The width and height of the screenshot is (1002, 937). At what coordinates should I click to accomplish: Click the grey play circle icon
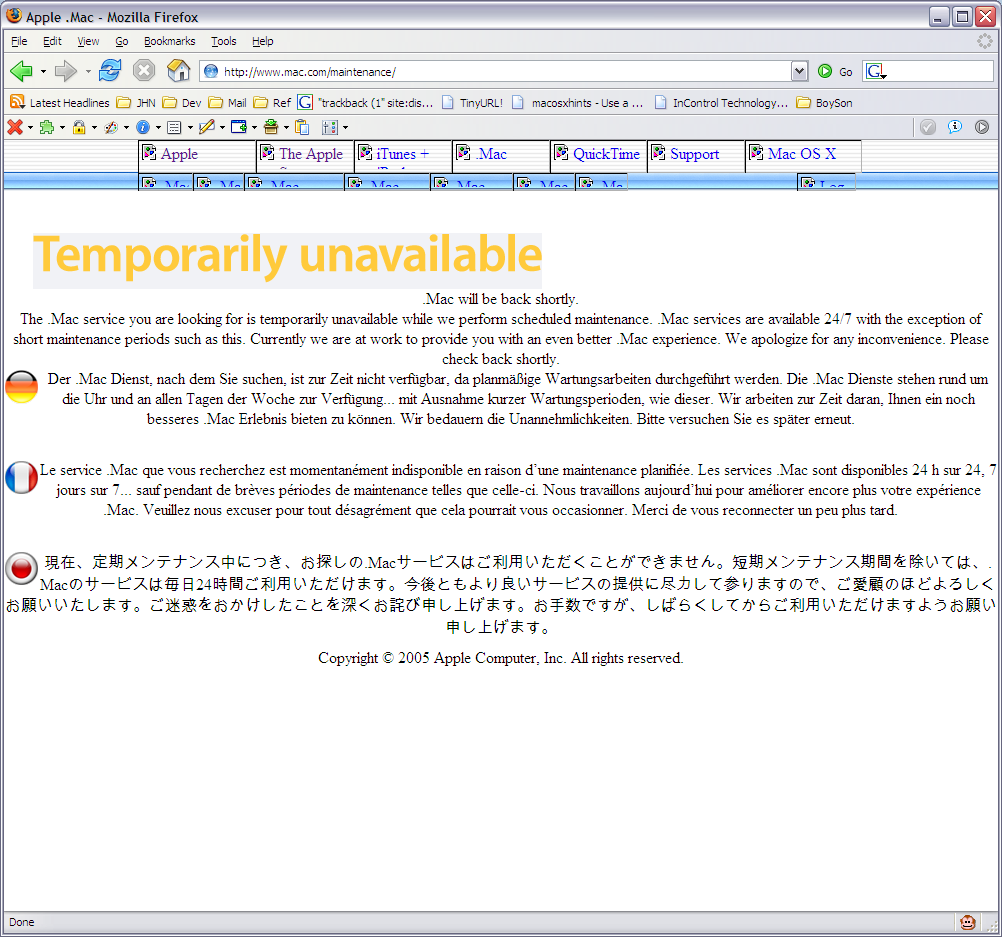point(982,127)
